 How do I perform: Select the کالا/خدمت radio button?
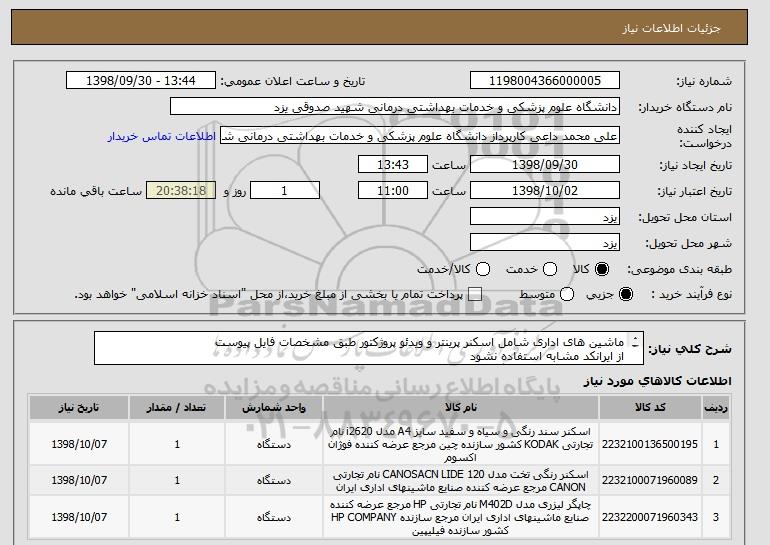(483, 269)
